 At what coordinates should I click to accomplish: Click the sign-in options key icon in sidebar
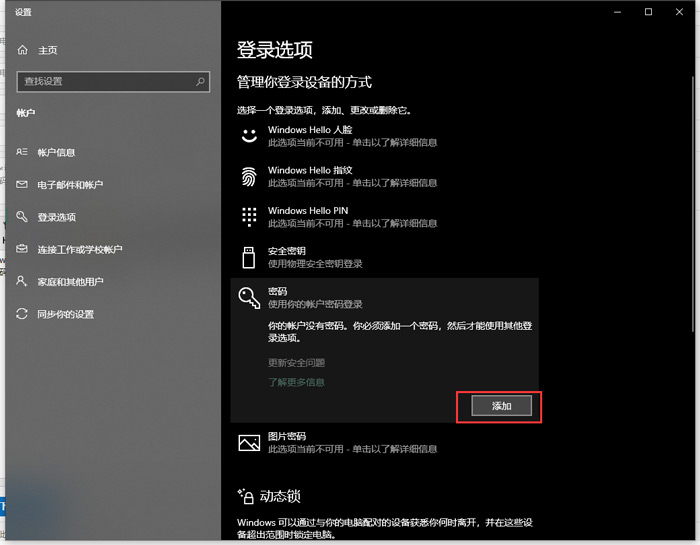[22, 216]
